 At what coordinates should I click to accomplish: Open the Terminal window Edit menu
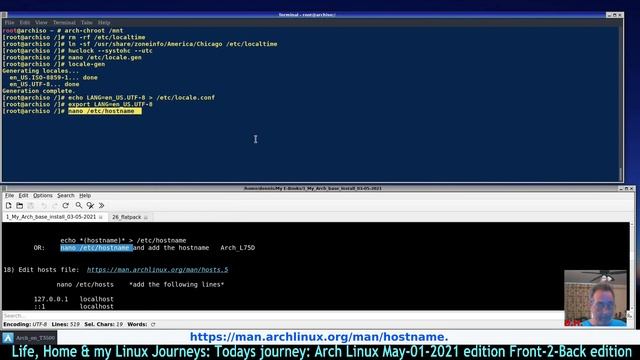point(25,22)
